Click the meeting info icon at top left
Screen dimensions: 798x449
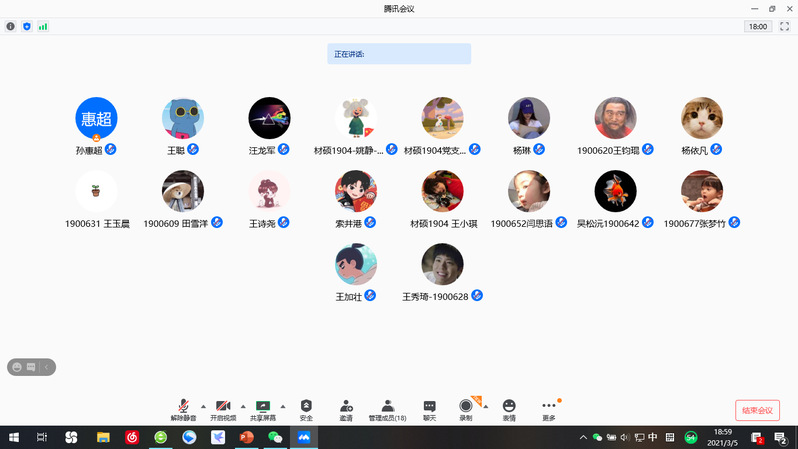point(11,27)
